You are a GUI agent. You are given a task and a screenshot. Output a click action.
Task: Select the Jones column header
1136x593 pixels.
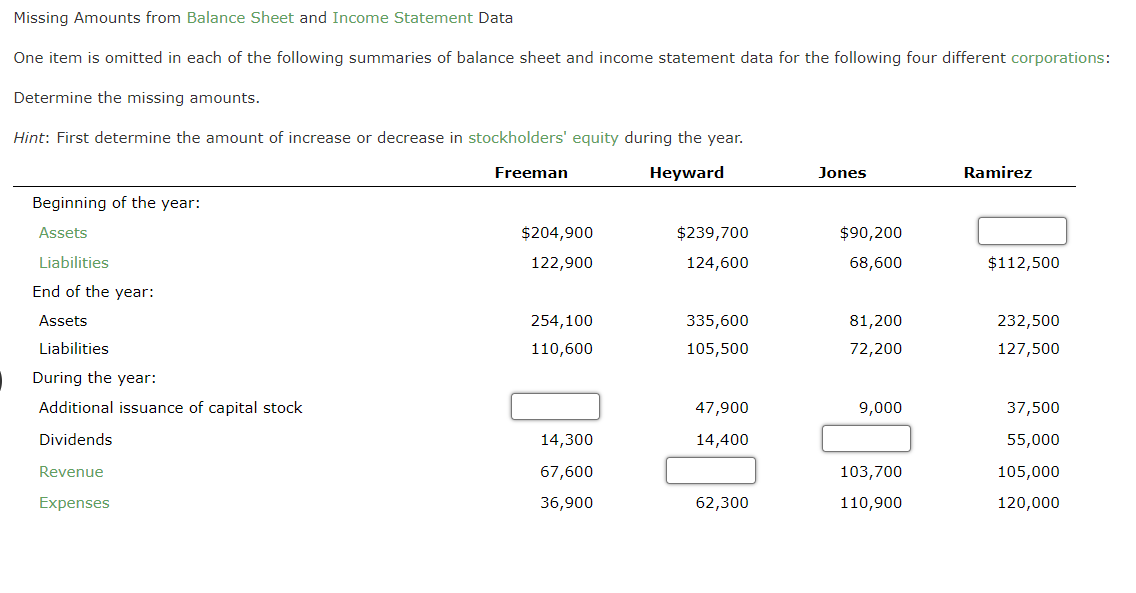click(x=842, y=172)
